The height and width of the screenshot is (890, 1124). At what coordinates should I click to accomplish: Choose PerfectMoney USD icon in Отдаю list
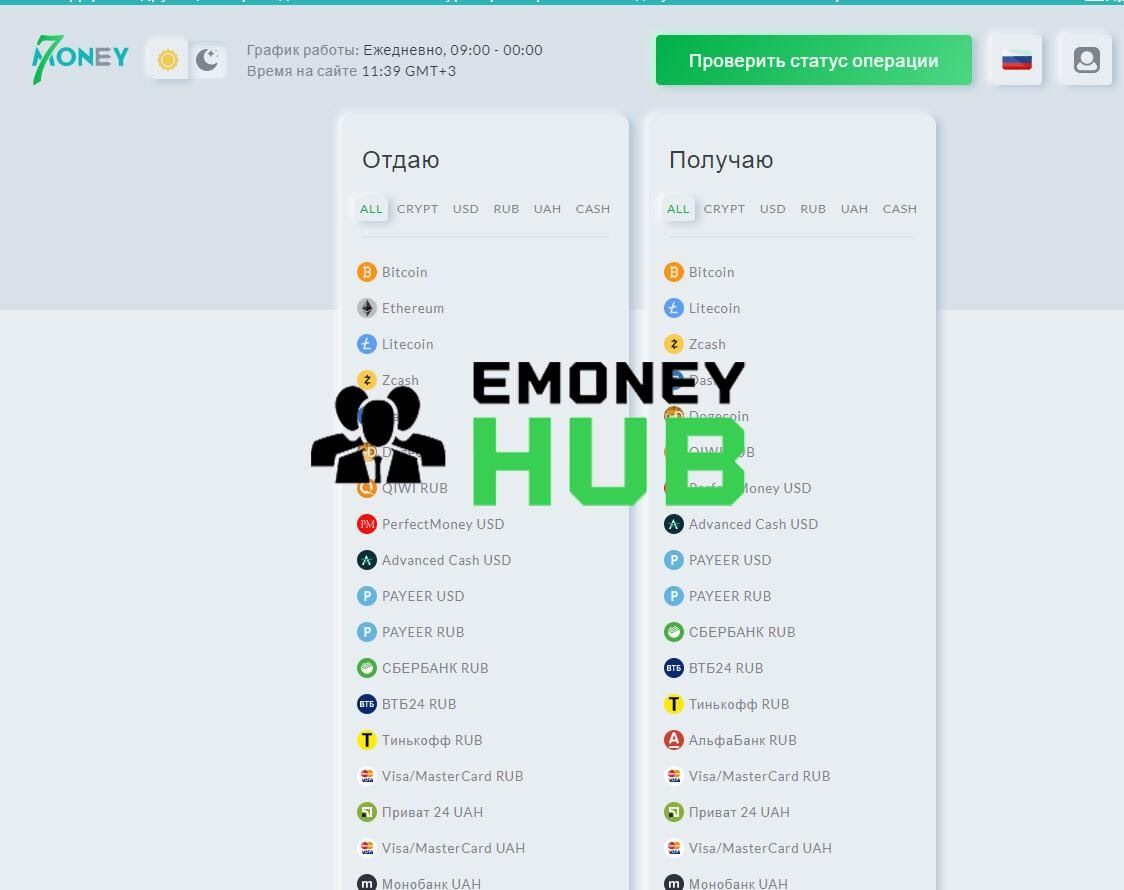tap(367, 524)
